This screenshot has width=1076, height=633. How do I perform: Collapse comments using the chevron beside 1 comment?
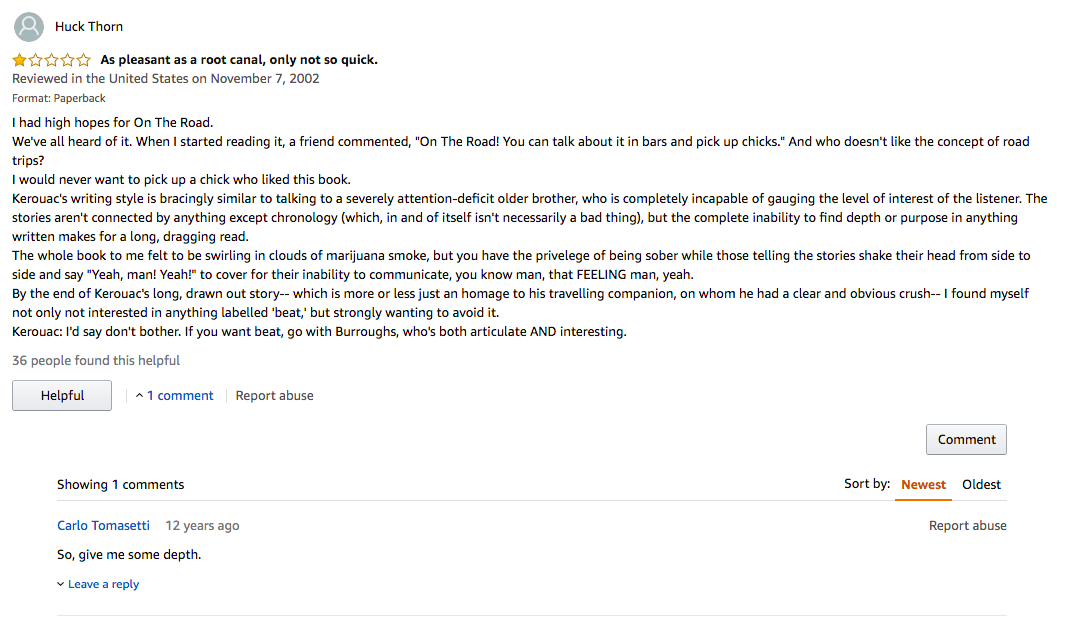[139, 396]
